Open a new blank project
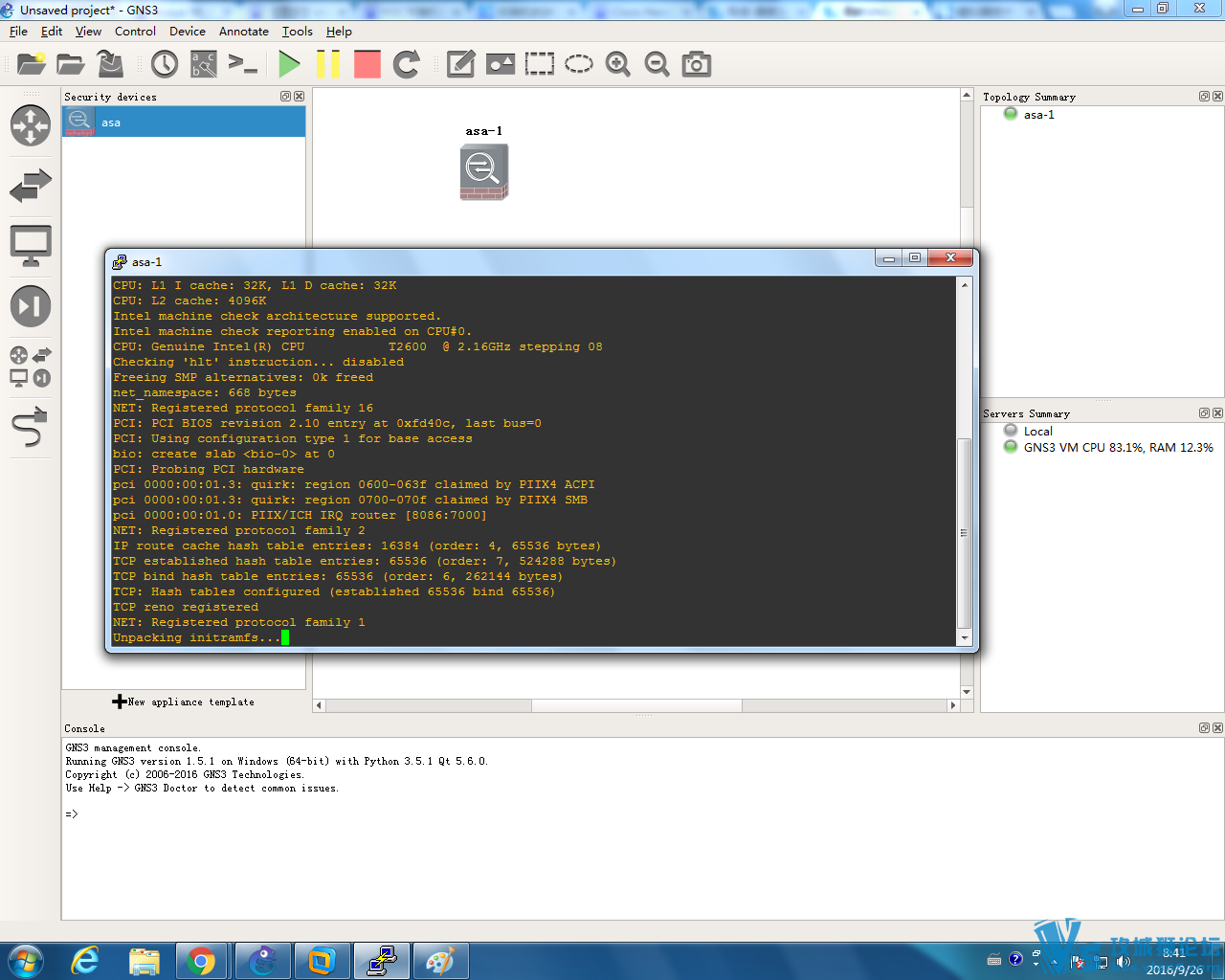1225x980 pixels. point(32,64)
